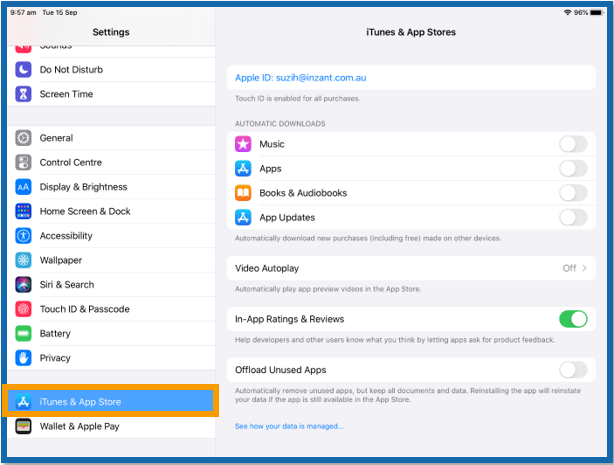Enable automatic Music downloads
The width and height of the screenshot is (614, 465).
tap(573, 144)
